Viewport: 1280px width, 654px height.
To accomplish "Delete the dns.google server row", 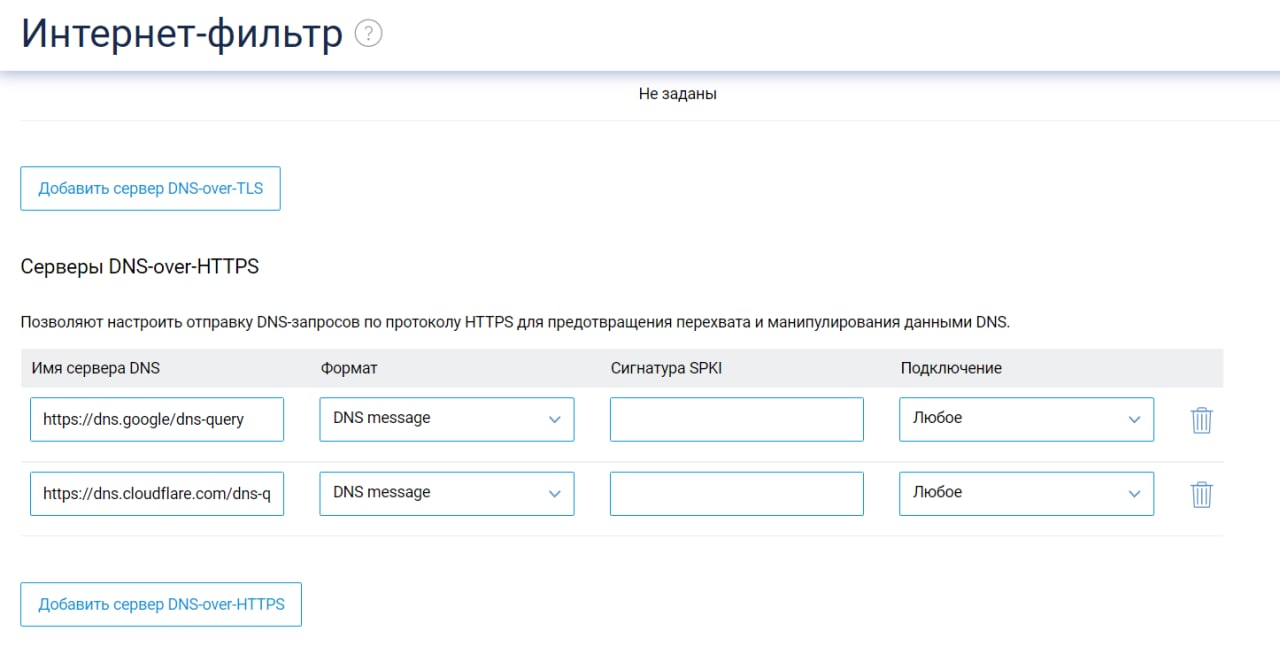I will 1201,420.
